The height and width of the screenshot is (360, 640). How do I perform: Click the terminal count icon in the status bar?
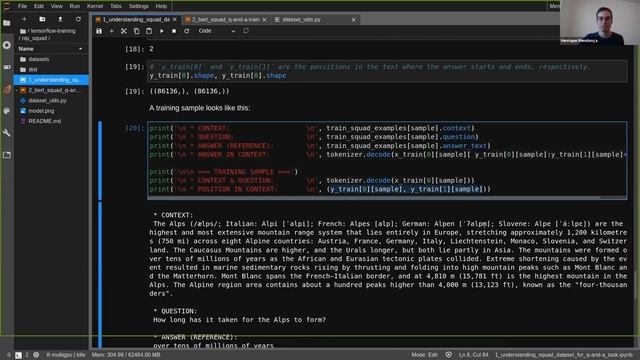coord(18,355)
